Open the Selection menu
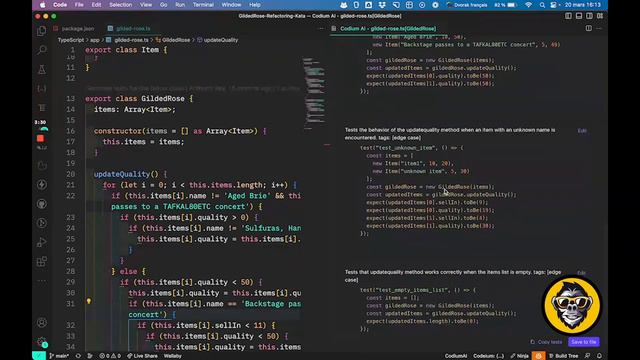Screen dimensions: 640x360 point(120,5)
